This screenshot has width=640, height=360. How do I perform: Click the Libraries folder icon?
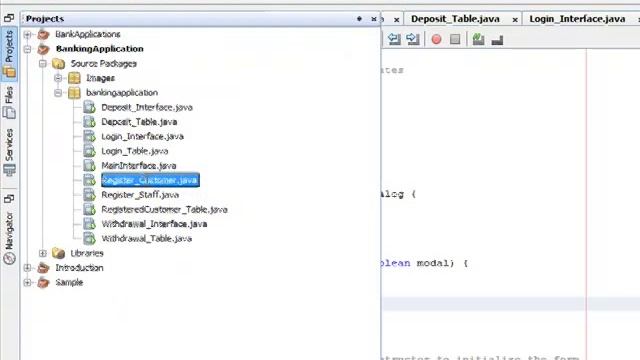(58, 253)
